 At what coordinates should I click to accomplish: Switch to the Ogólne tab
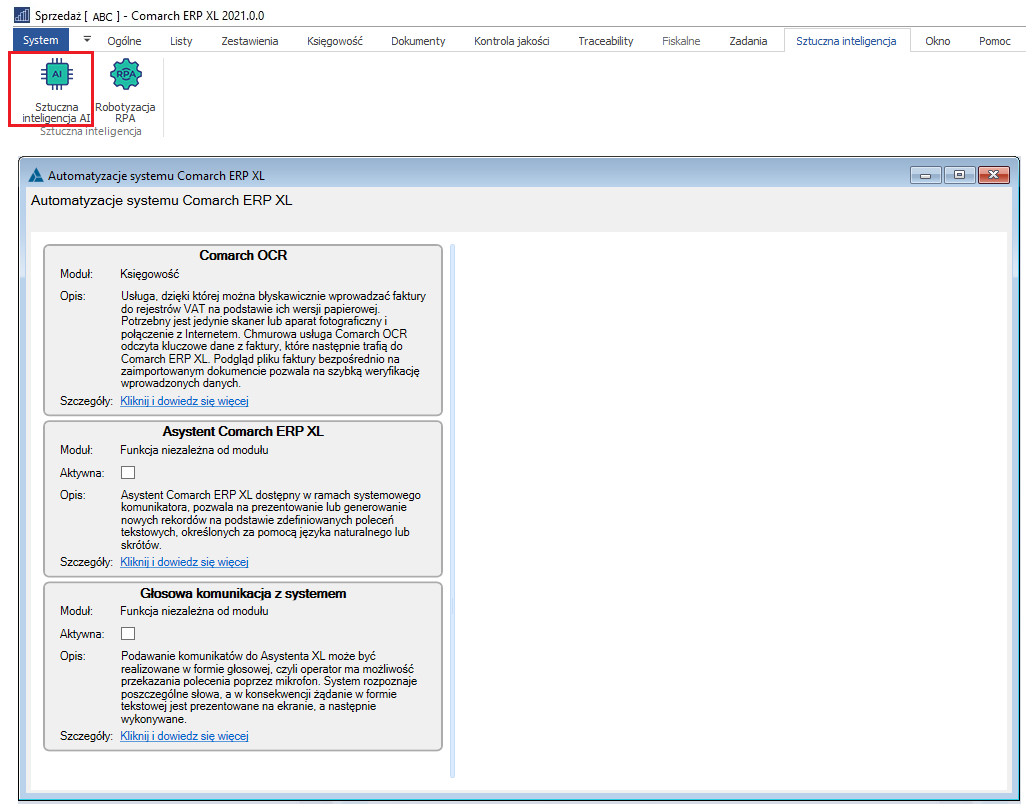[x=124, y=41]
